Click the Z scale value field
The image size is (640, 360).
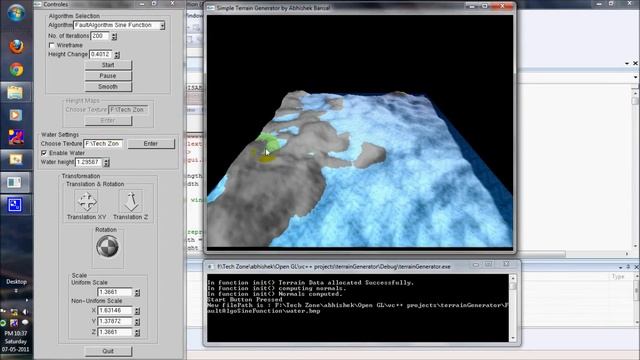click(116, 332)
